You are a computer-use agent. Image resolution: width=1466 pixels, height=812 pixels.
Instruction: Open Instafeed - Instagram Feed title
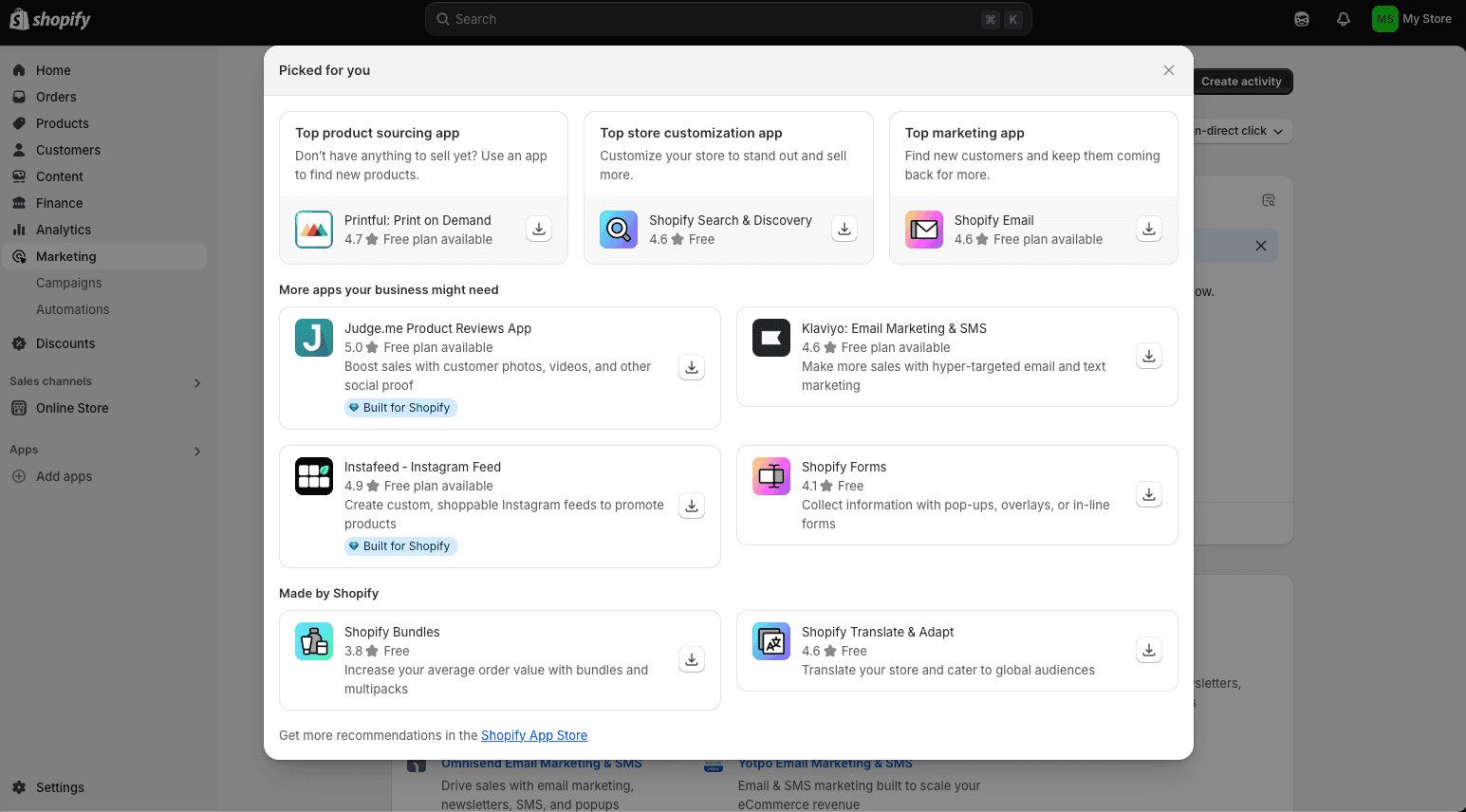pyautogui.click(x=422, y=467)
